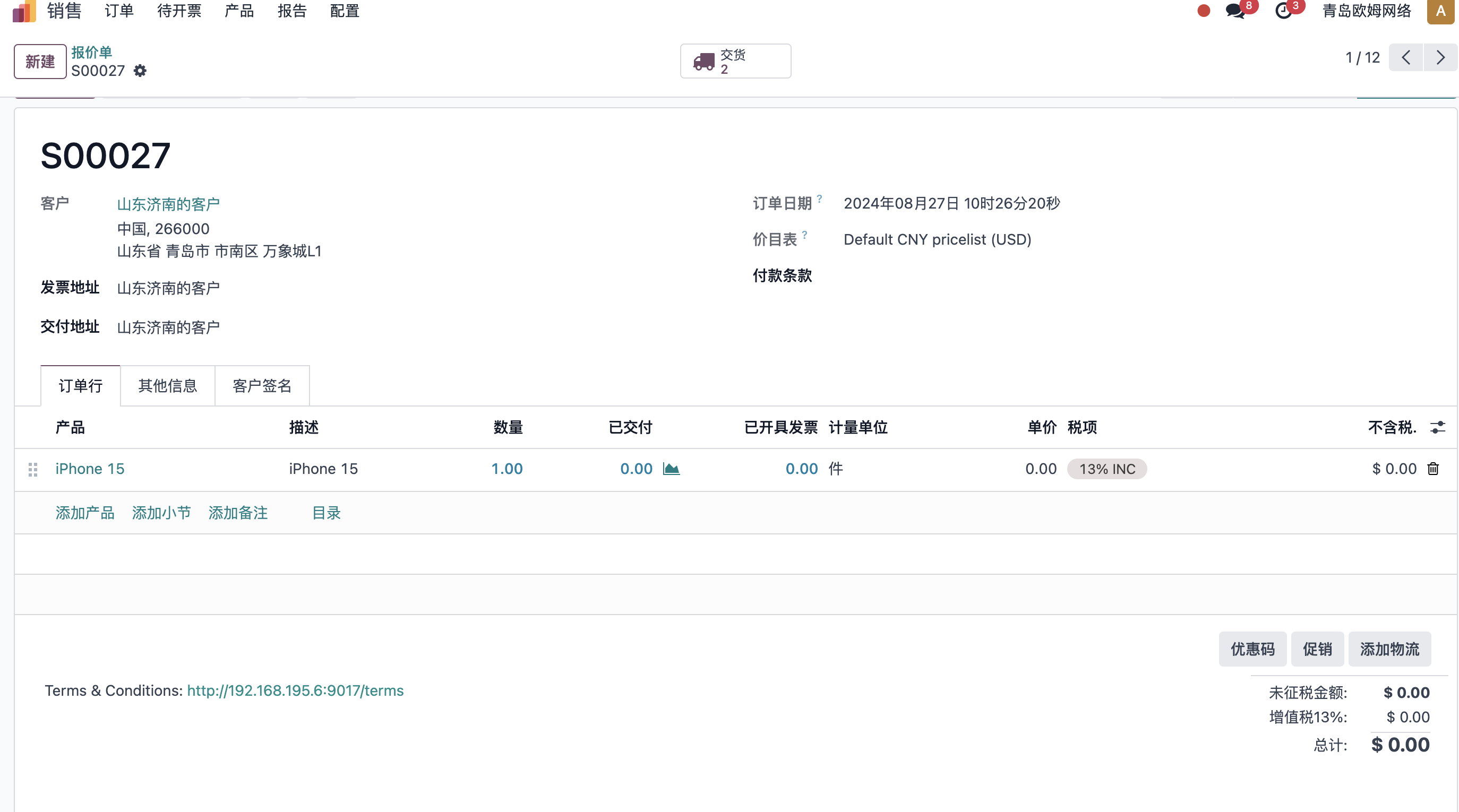Open the iPhone 15 product link

(90, 469)
